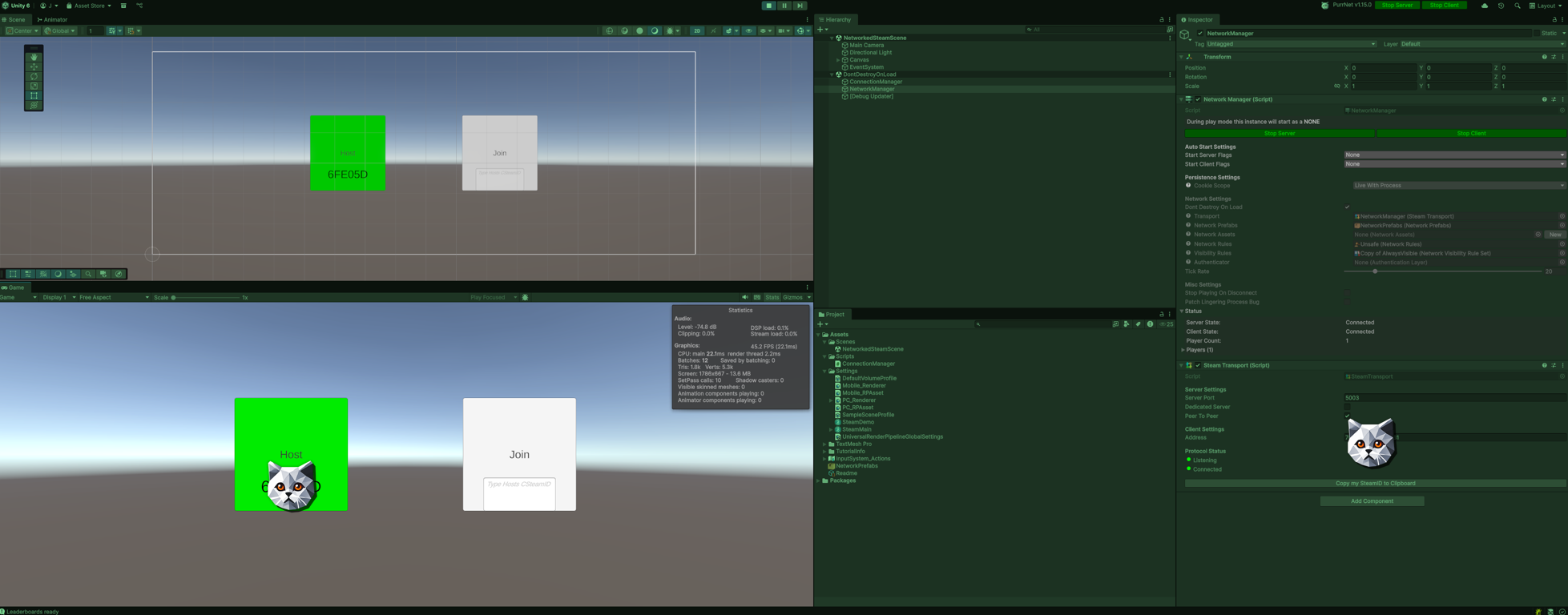Click Copy my SteamID to Clipboard
This screenshot has height=615, width=1568.
coord(1375,484)
